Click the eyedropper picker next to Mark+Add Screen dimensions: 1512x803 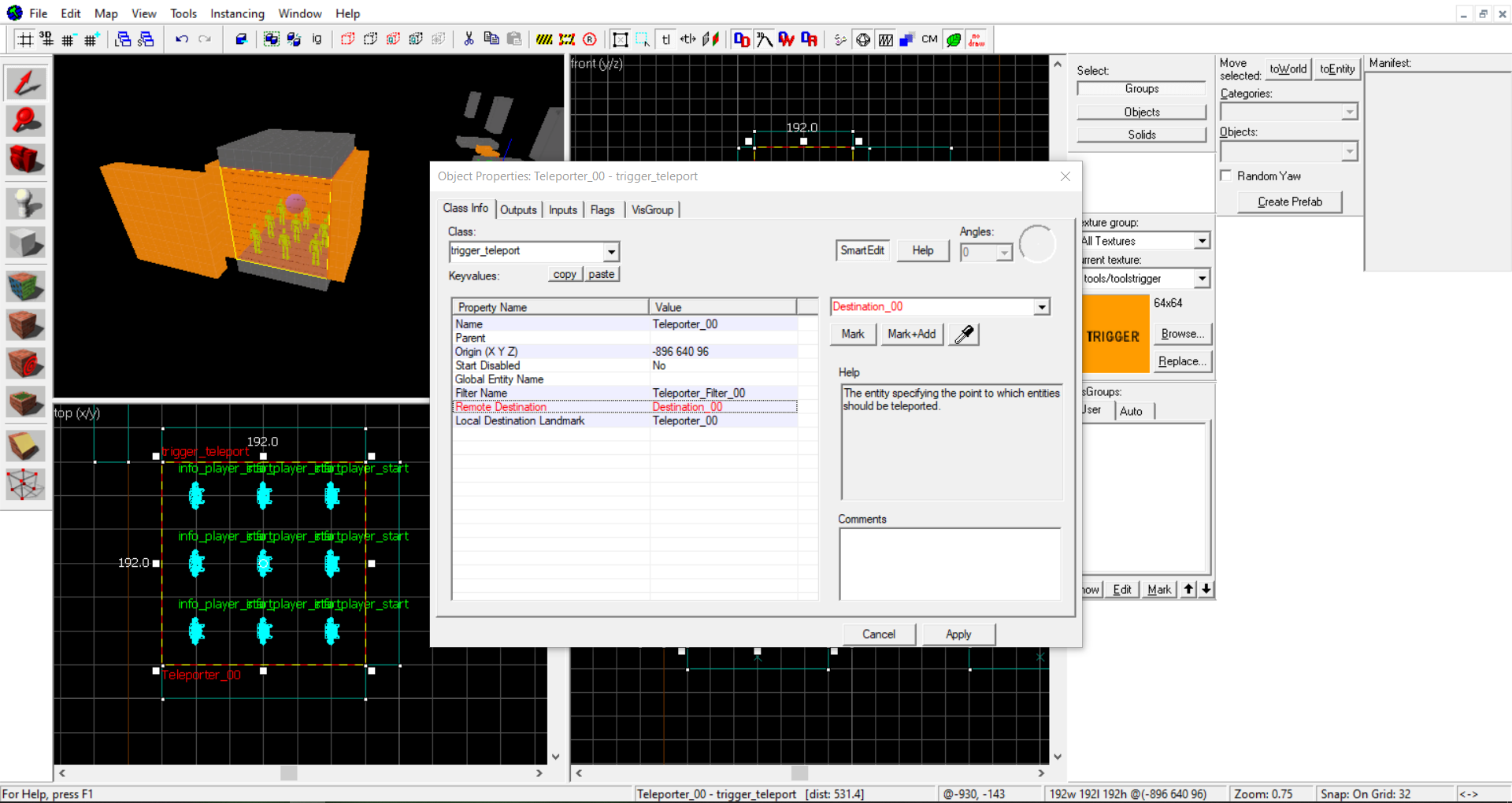[964, 335]
